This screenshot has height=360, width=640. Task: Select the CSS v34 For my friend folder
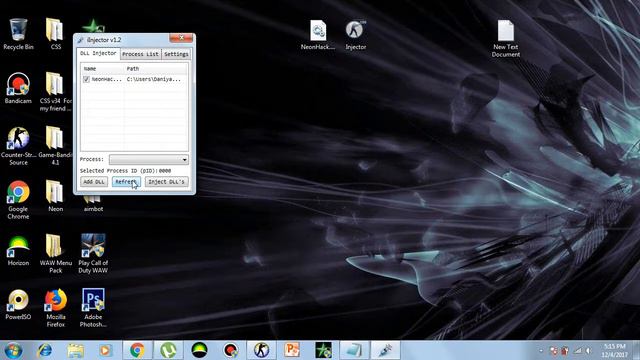[56, 92]
